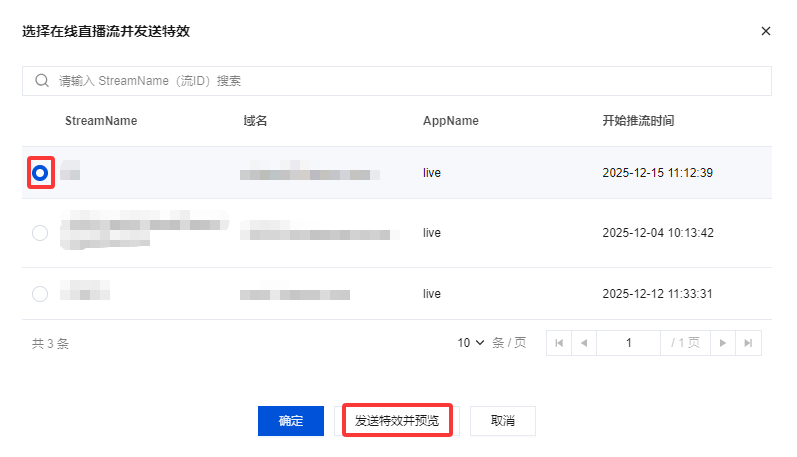Click the 2025-12-12 11:33:31 timestamp cell
Image resolution: width=797 pixels, height=457 pixels.
click(657, 294)
